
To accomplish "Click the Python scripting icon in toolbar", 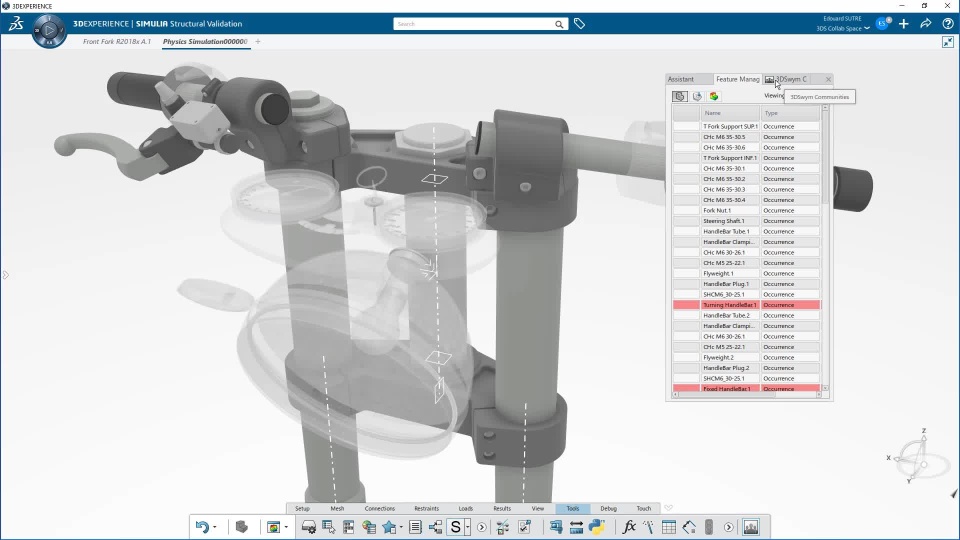I will pyautogui.click(x=596, y=527).
